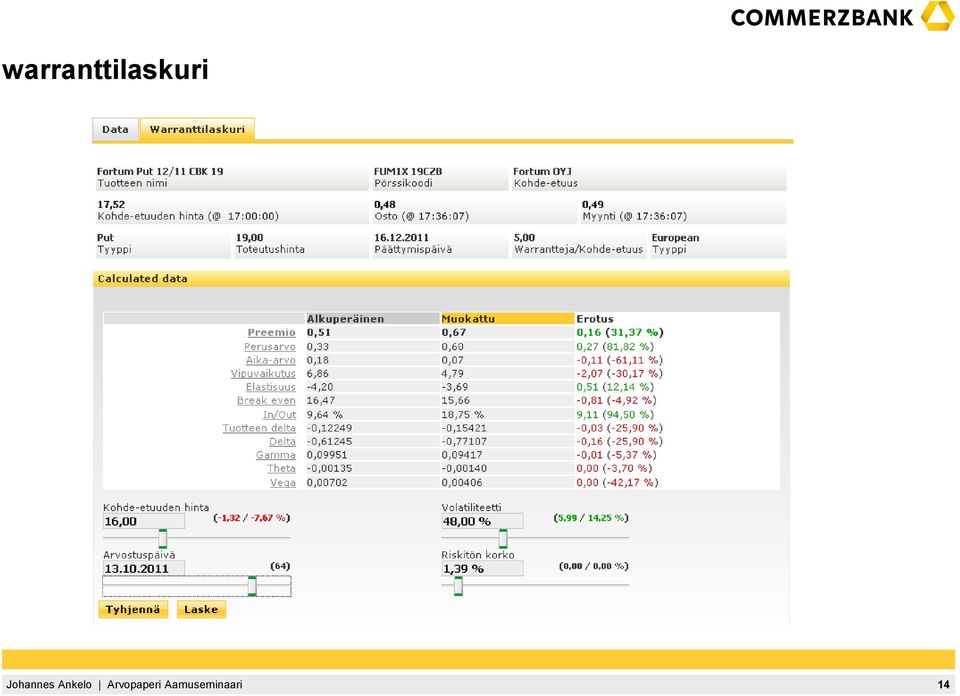Click the Tyhjennä button
Viewport: 960px width, 696px height.
tap(133, 610)
